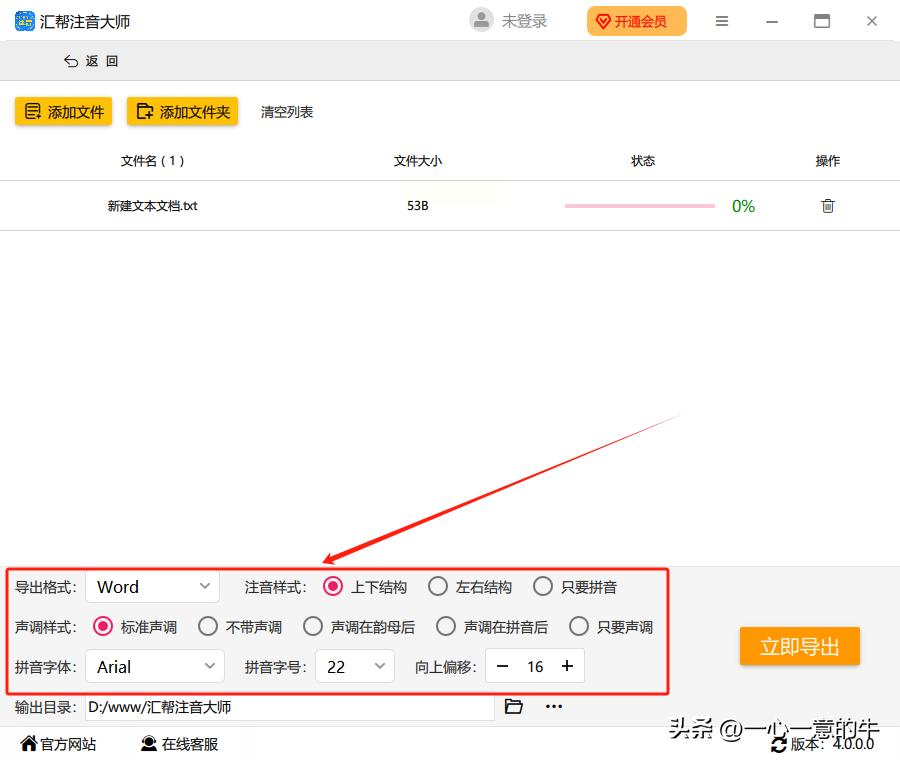The image size is (900, 760).
Task: Click the 开通会员 membership button
Action: pos(636,20)
